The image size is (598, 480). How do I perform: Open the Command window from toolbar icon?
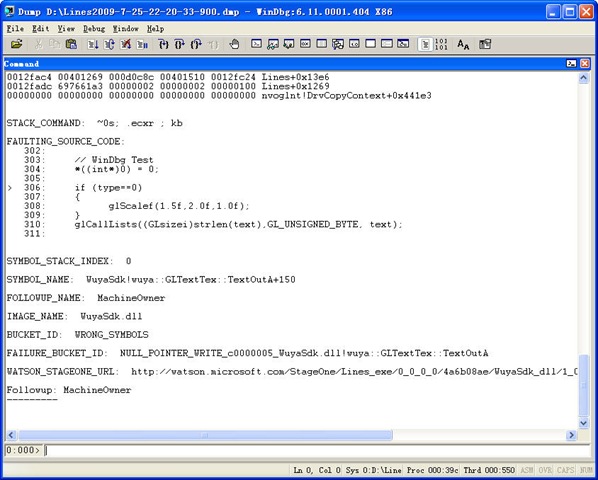point(257,44)
